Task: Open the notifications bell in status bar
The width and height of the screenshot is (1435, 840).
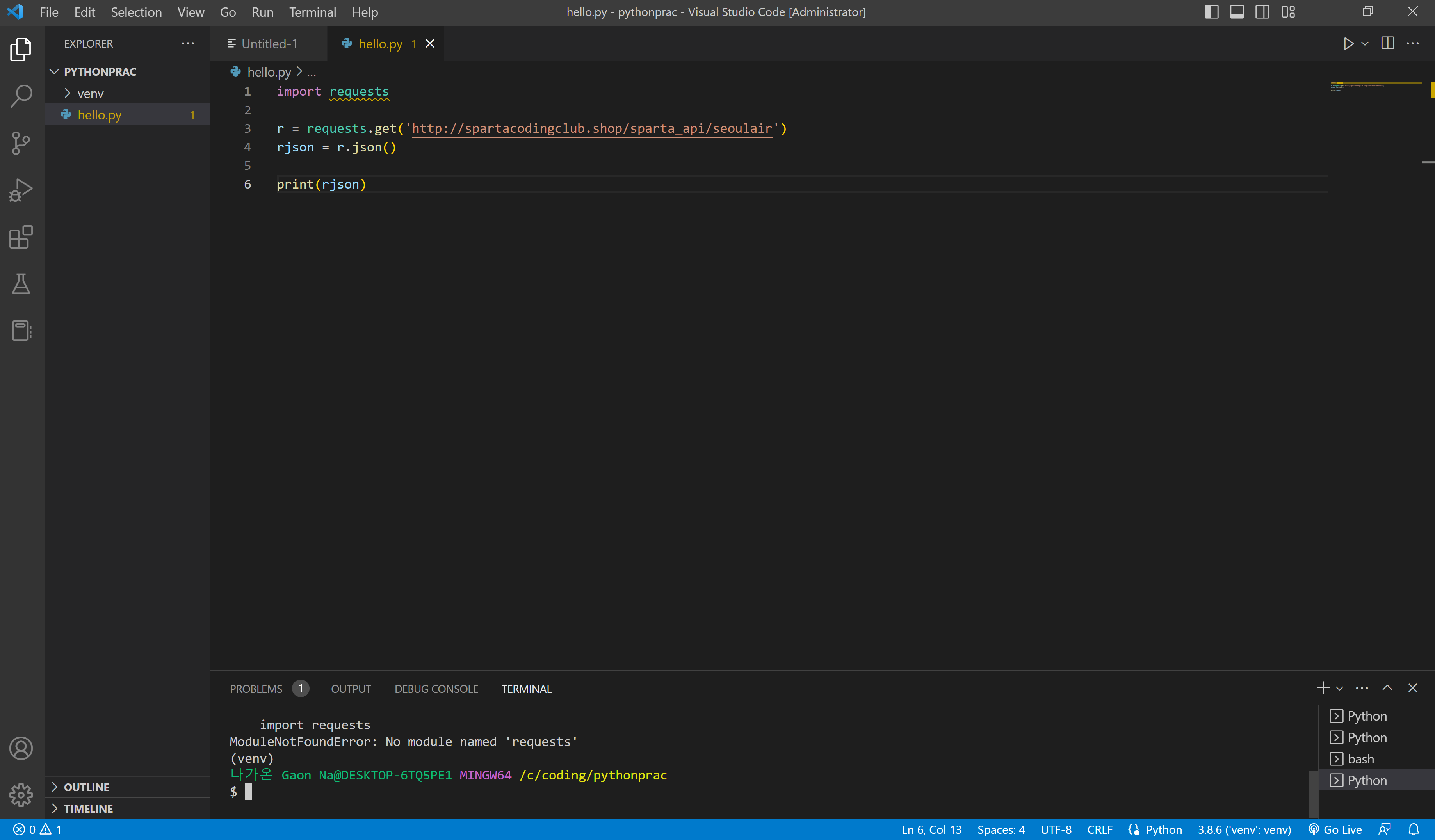Action: (1414, 830)
